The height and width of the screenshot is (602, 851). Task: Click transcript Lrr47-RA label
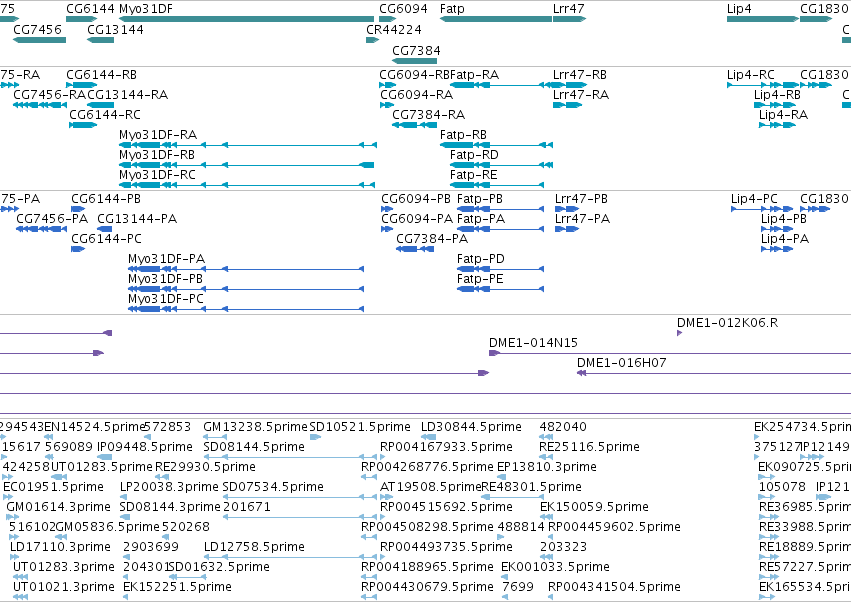click(581, 94)
